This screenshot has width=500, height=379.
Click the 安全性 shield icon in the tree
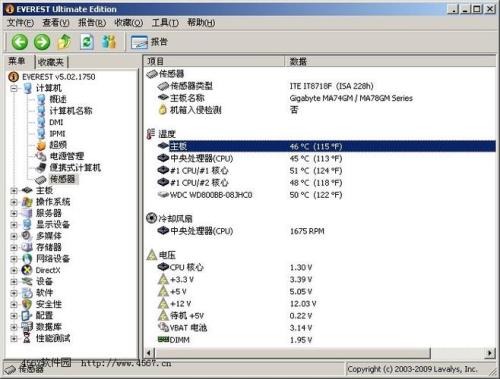point(27,304)
